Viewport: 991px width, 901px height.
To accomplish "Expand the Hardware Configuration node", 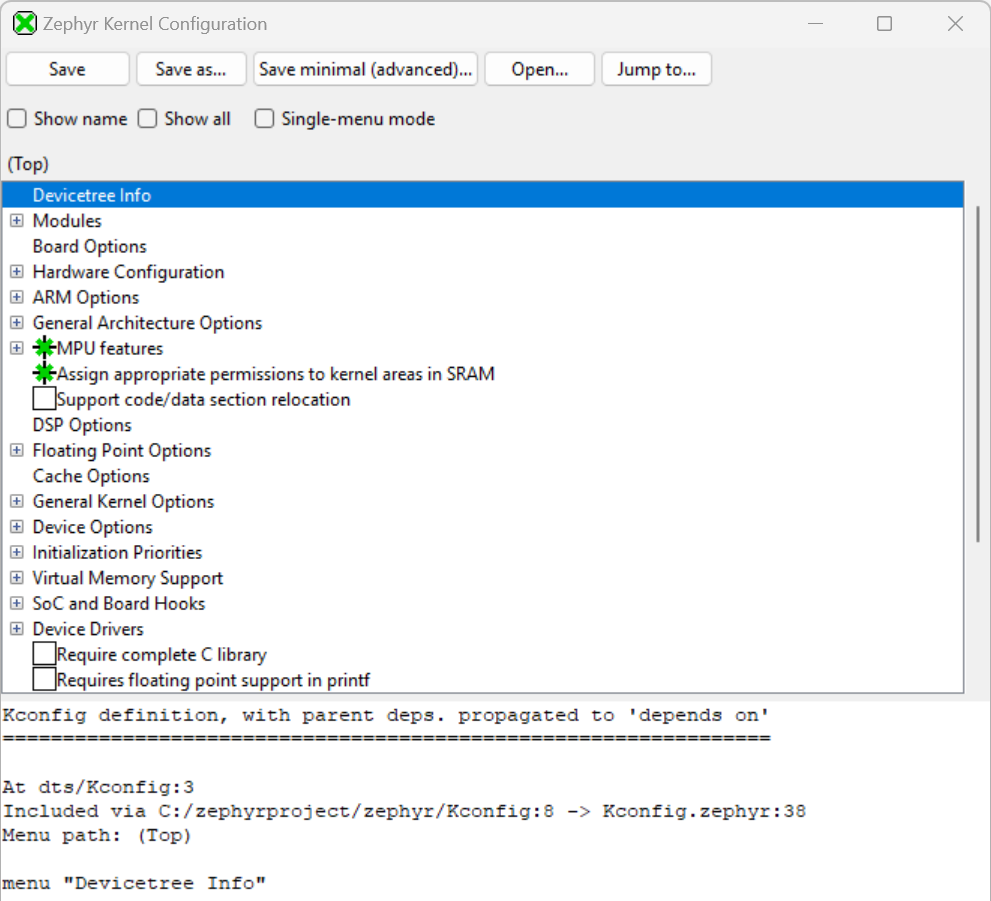I will [x=17, y=272].
